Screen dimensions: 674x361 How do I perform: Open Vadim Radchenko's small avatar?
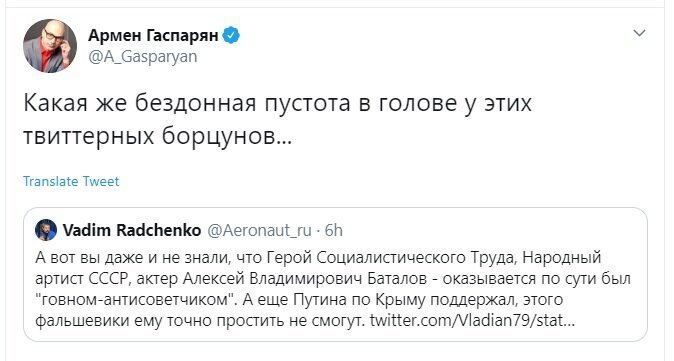point(46,230)
